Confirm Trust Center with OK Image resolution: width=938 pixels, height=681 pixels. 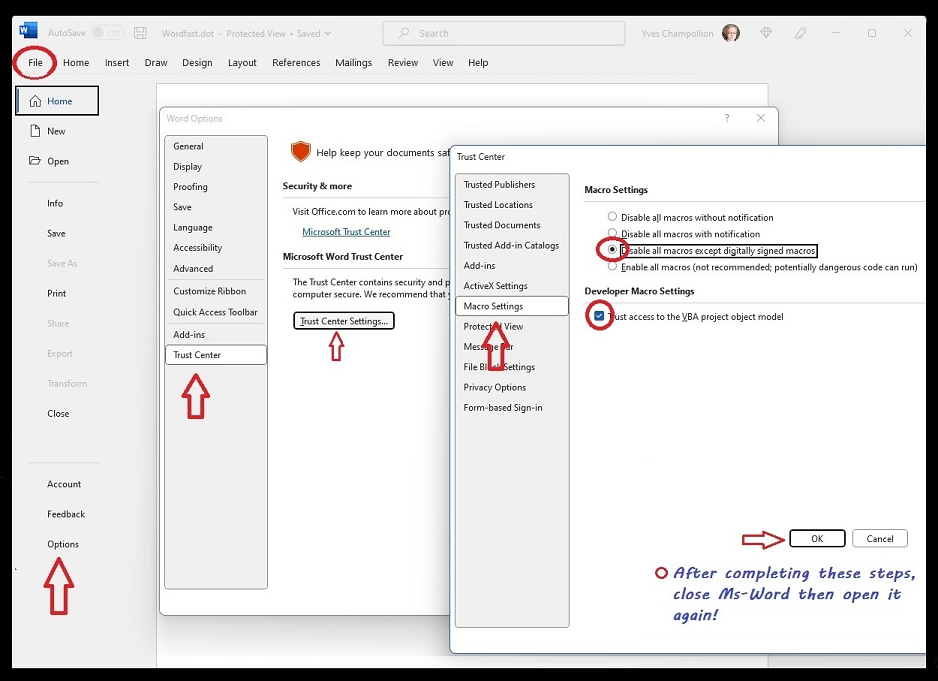coord(817,539)
